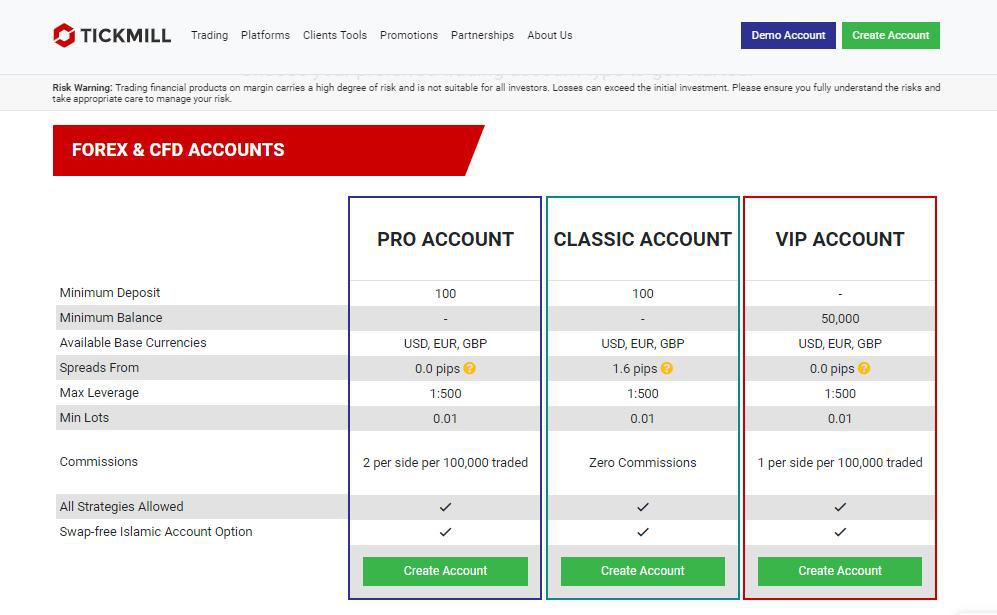Select the PRO ACCOUNT heading
The width and height of the screenshot is (997, 615).
pyautogui.click(x=445, y=239)
